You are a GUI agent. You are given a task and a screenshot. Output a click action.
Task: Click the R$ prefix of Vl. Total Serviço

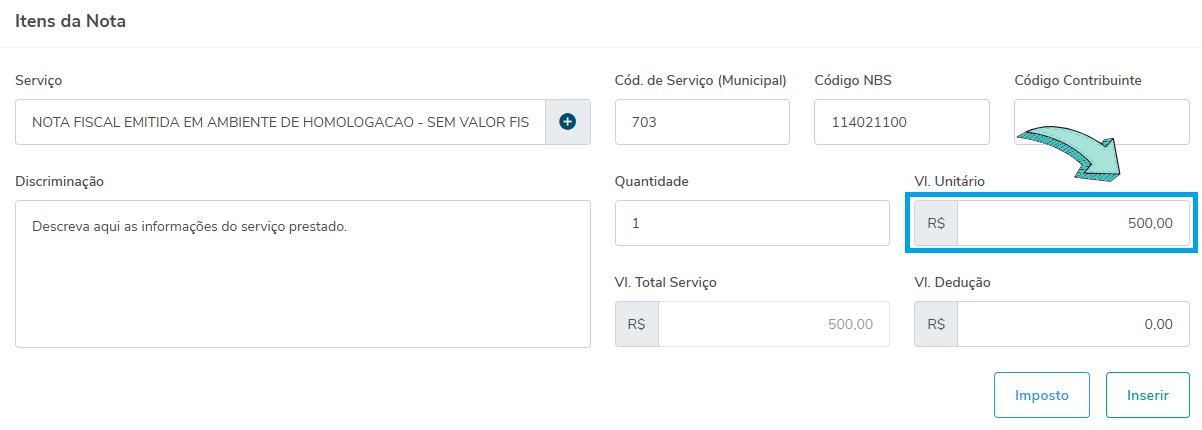(x=637, y=324)
